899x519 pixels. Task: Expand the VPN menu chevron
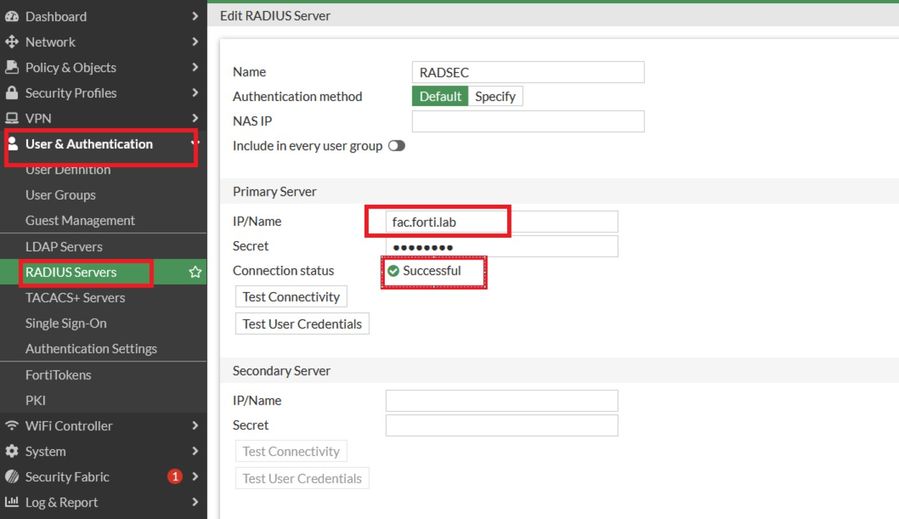point(195,118)
